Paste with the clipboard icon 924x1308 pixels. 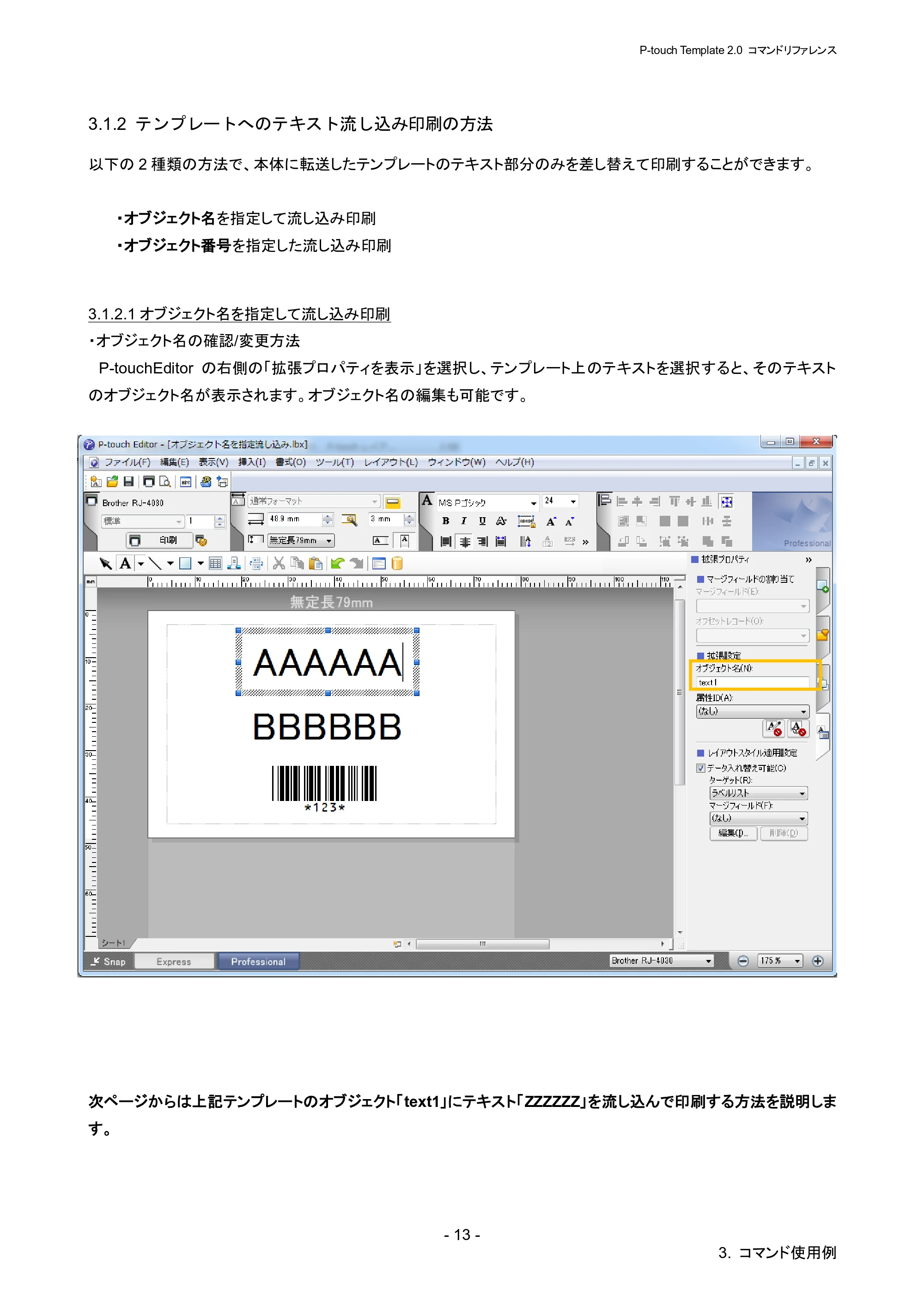[315, 563]
